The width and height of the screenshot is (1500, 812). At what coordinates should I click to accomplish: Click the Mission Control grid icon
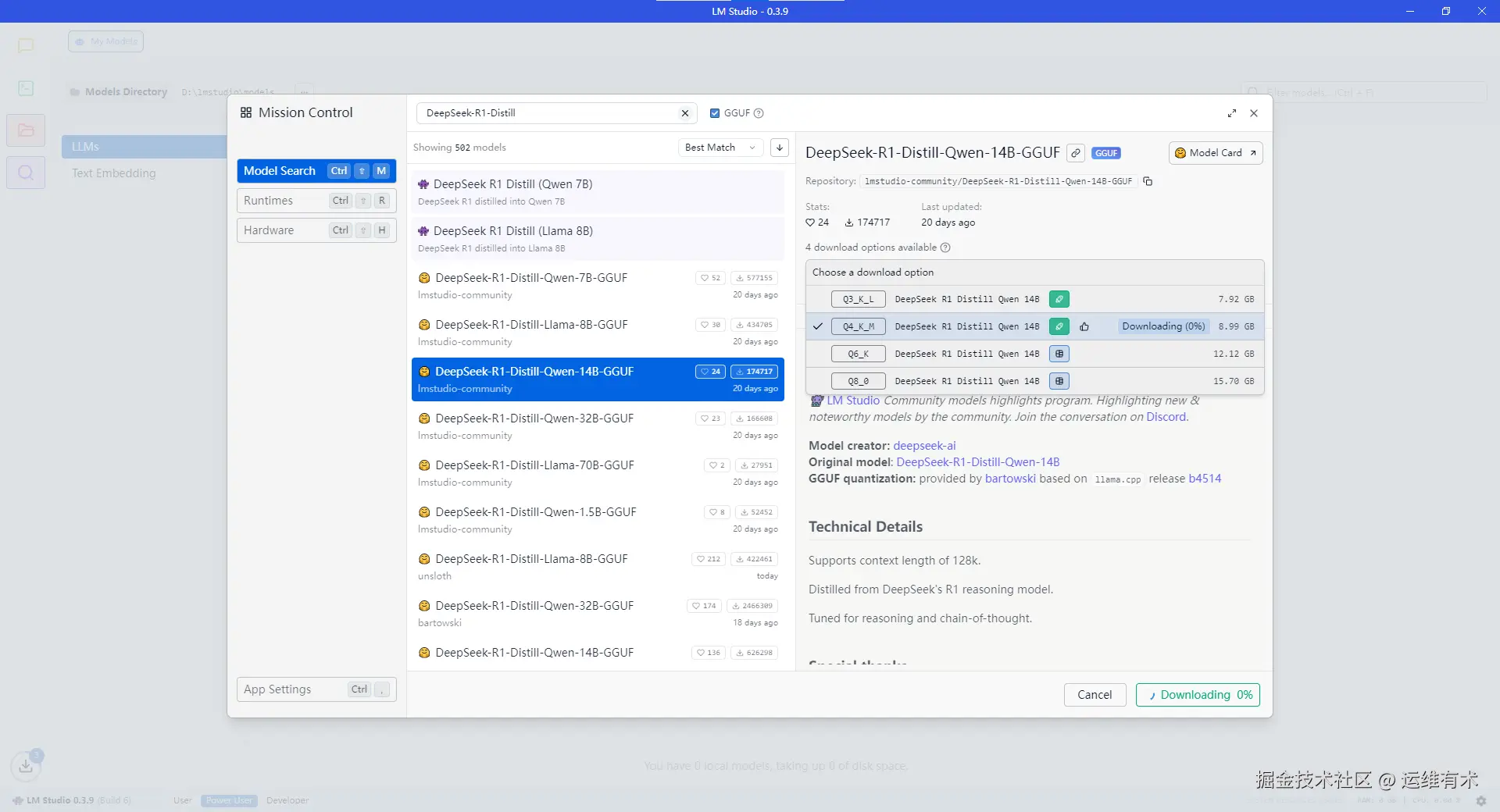tap(246, 112)
